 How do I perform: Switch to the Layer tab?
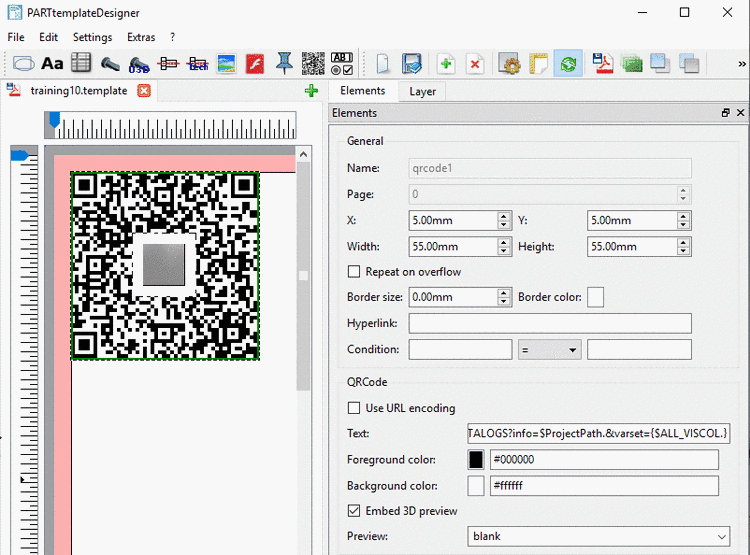[422, 91]
